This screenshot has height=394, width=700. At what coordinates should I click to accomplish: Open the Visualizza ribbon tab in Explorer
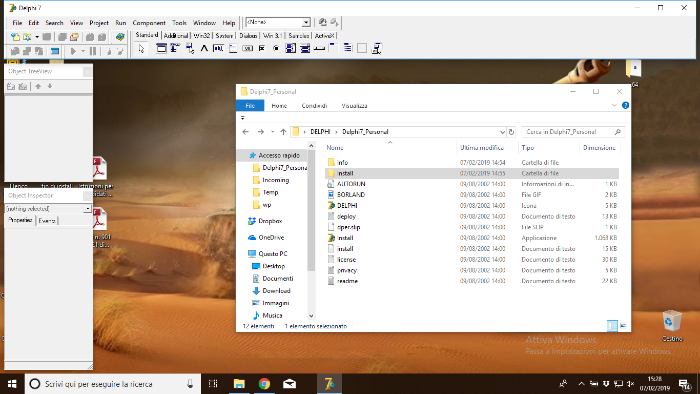[354, 106]
